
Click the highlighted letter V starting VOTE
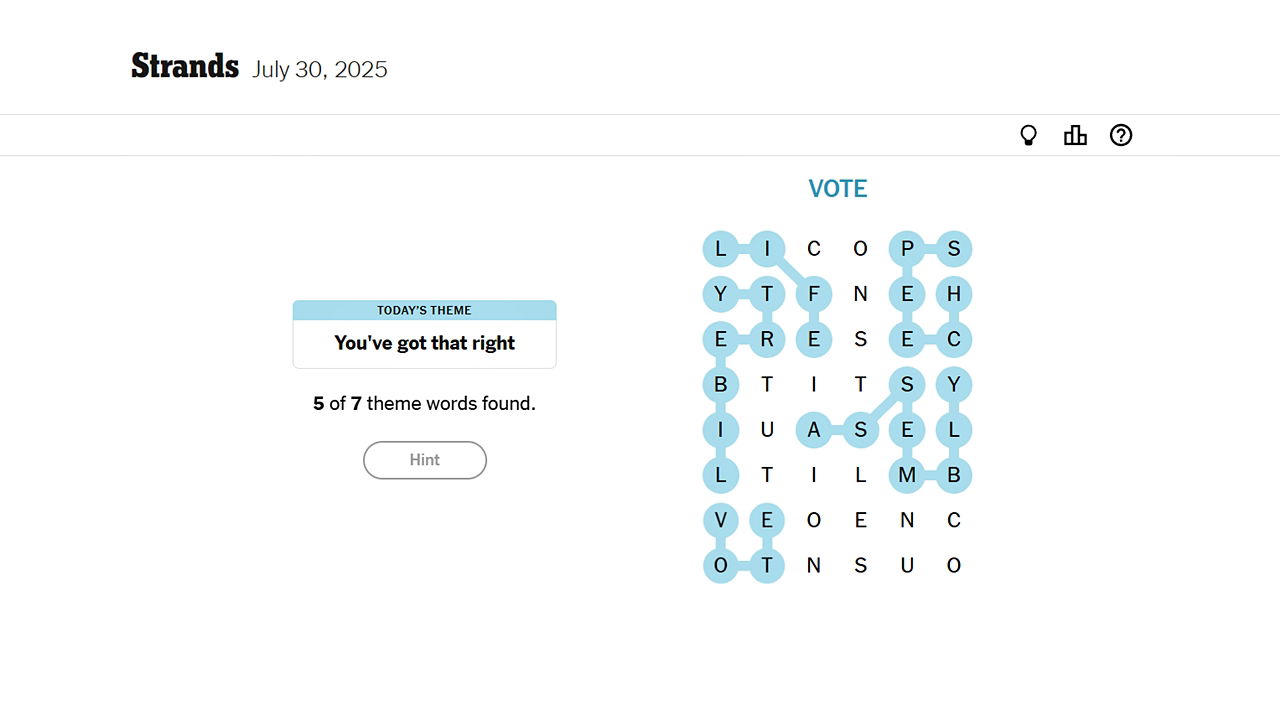(x=721, y=520)
